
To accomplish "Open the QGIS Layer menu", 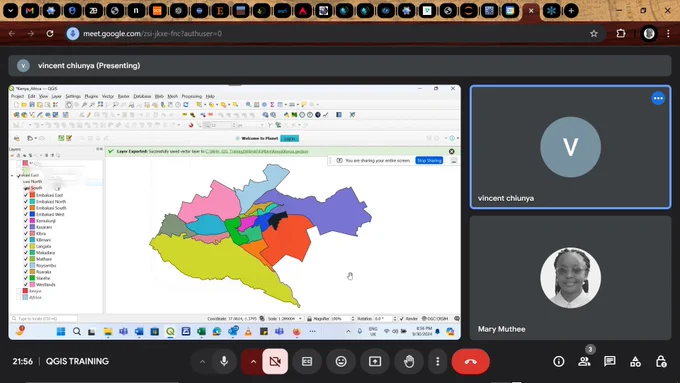I will [57, 96].
